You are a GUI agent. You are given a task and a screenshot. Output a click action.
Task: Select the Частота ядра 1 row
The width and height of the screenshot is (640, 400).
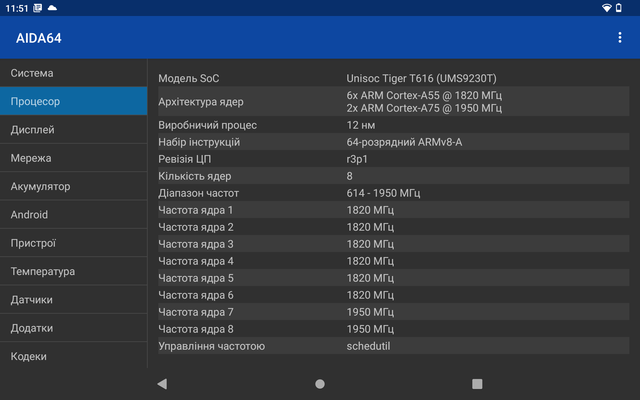pos(393,210)
